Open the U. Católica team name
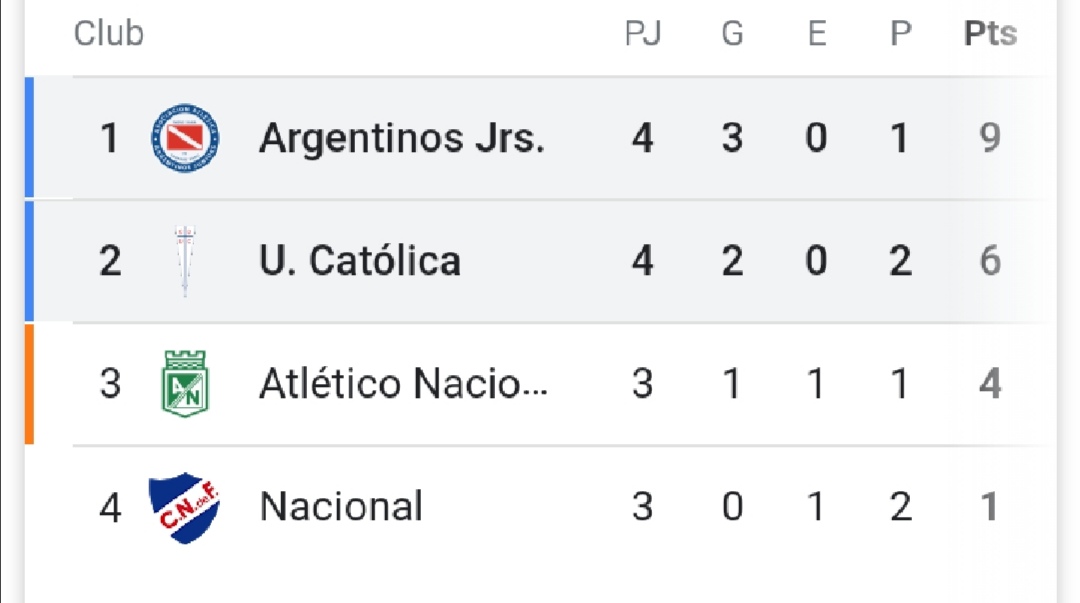 [360, 261]
